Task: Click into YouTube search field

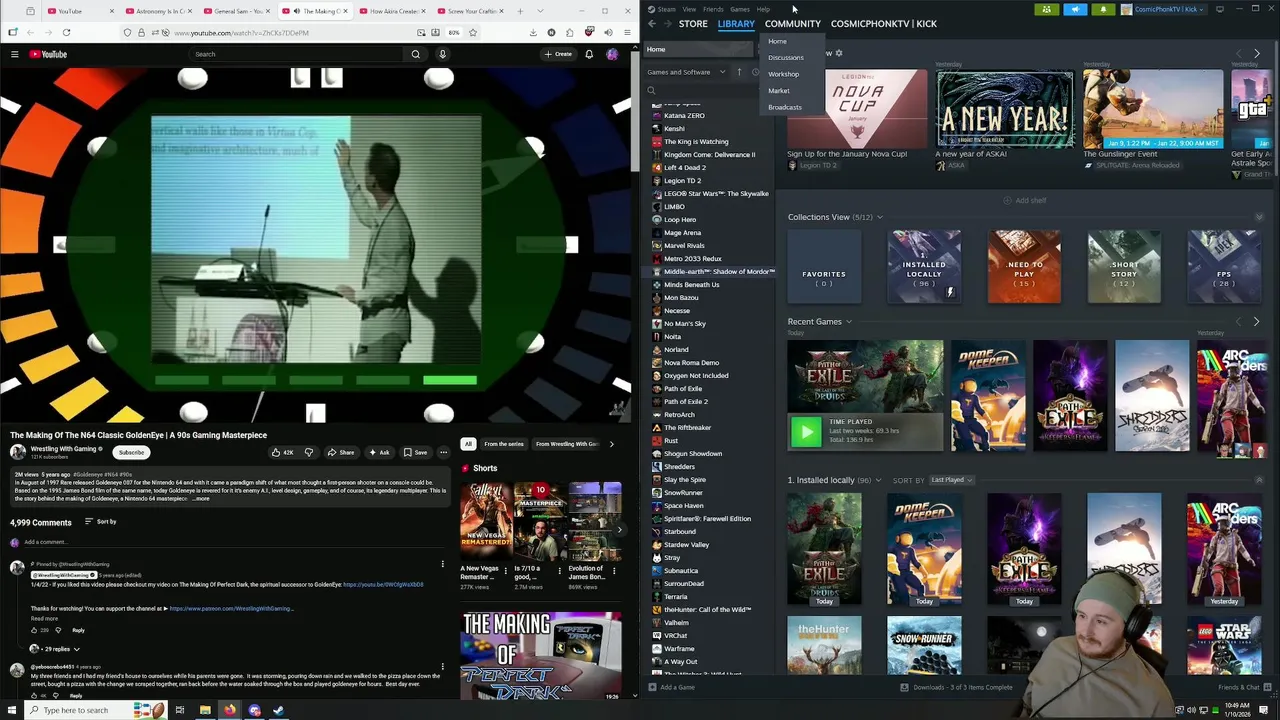Action: pyautogui.click(x=297, y=54)
